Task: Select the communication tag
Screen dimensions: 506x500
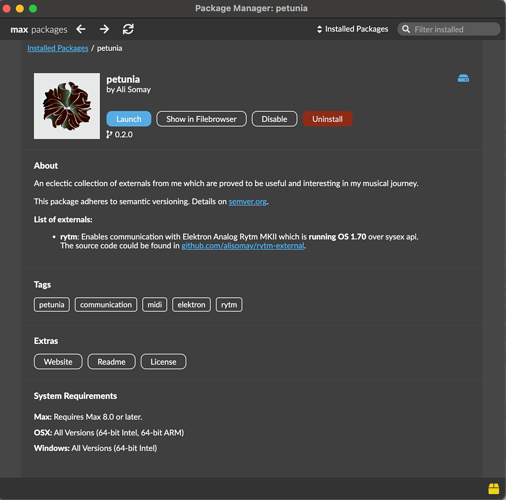Action: [x=106, y=305]
